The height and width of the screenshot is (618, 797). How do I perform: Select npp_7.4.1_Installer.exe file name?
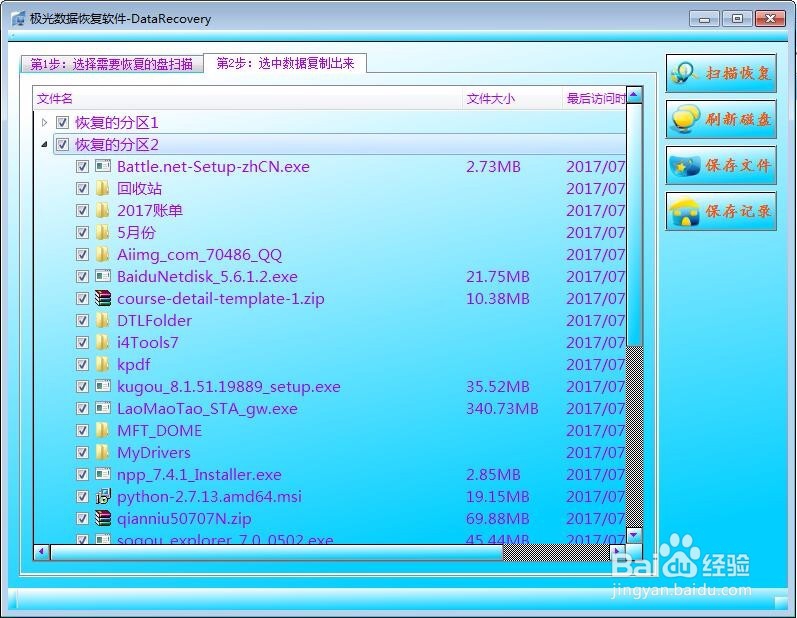click(199, 475)
